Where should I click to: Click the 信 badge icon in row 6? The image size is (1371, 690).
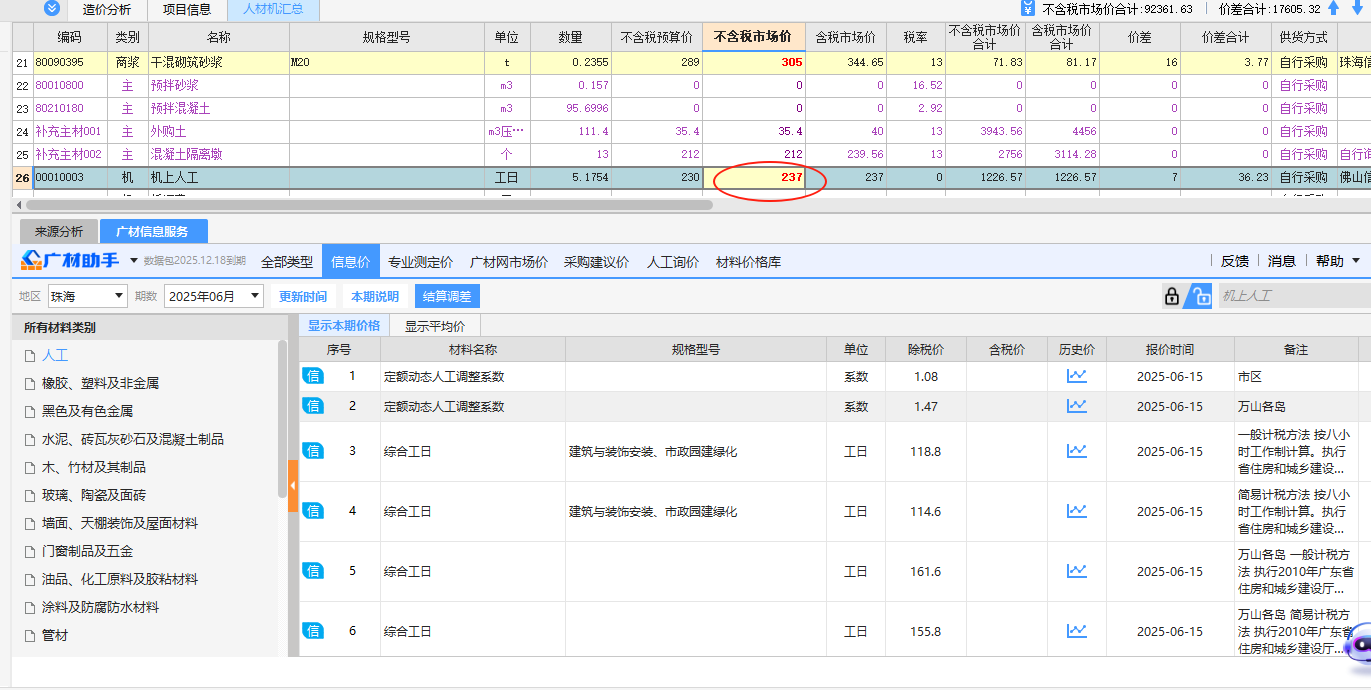(x=313, y=631)
